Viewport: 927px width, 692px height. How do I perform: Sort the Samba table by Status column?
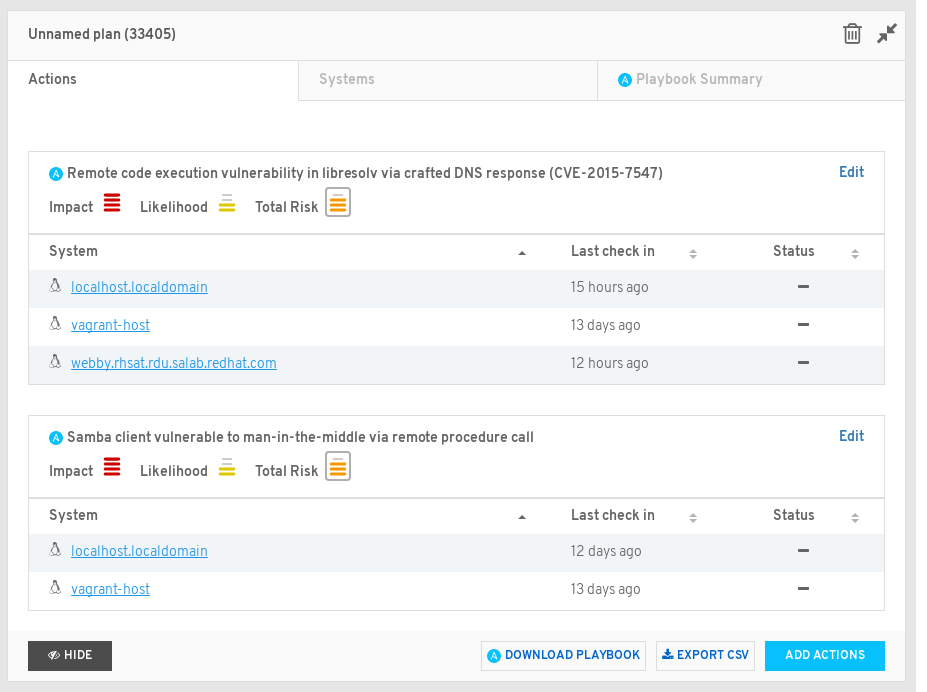pyautogui.click(x=855, y=518)
